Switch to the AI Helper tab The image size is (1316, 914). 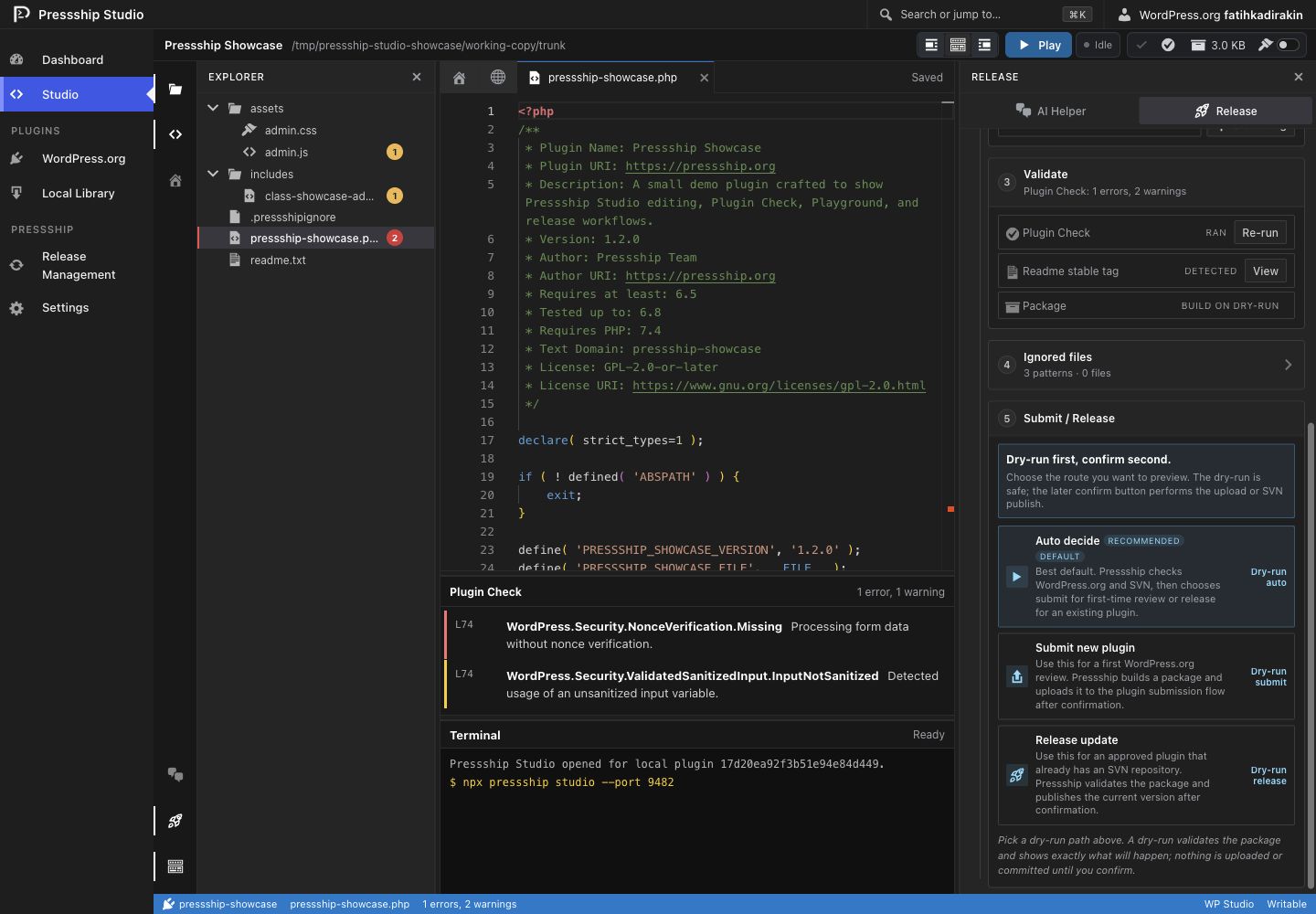(1051, 111)
